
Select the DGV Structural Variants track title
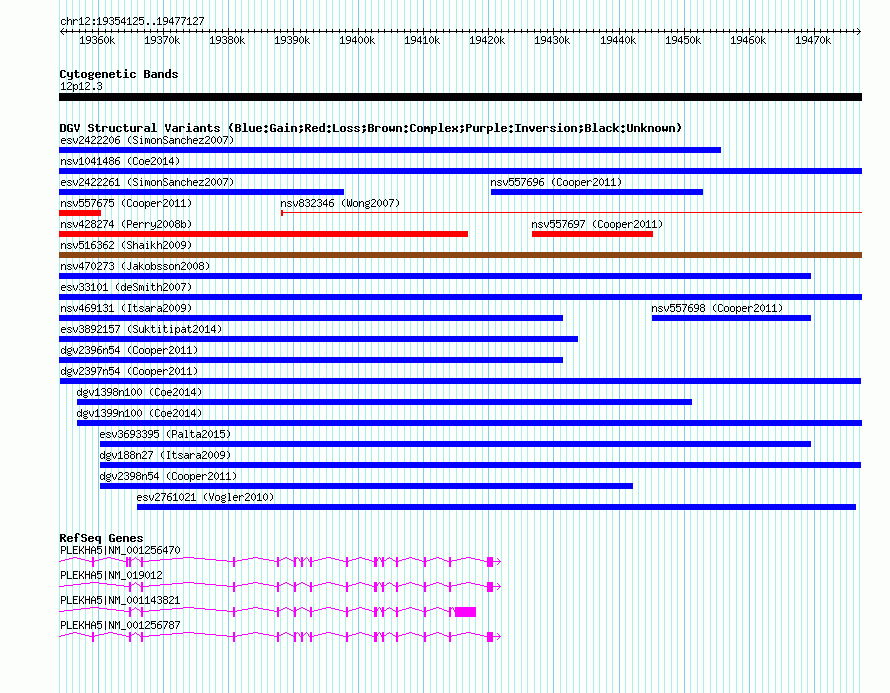371,128
